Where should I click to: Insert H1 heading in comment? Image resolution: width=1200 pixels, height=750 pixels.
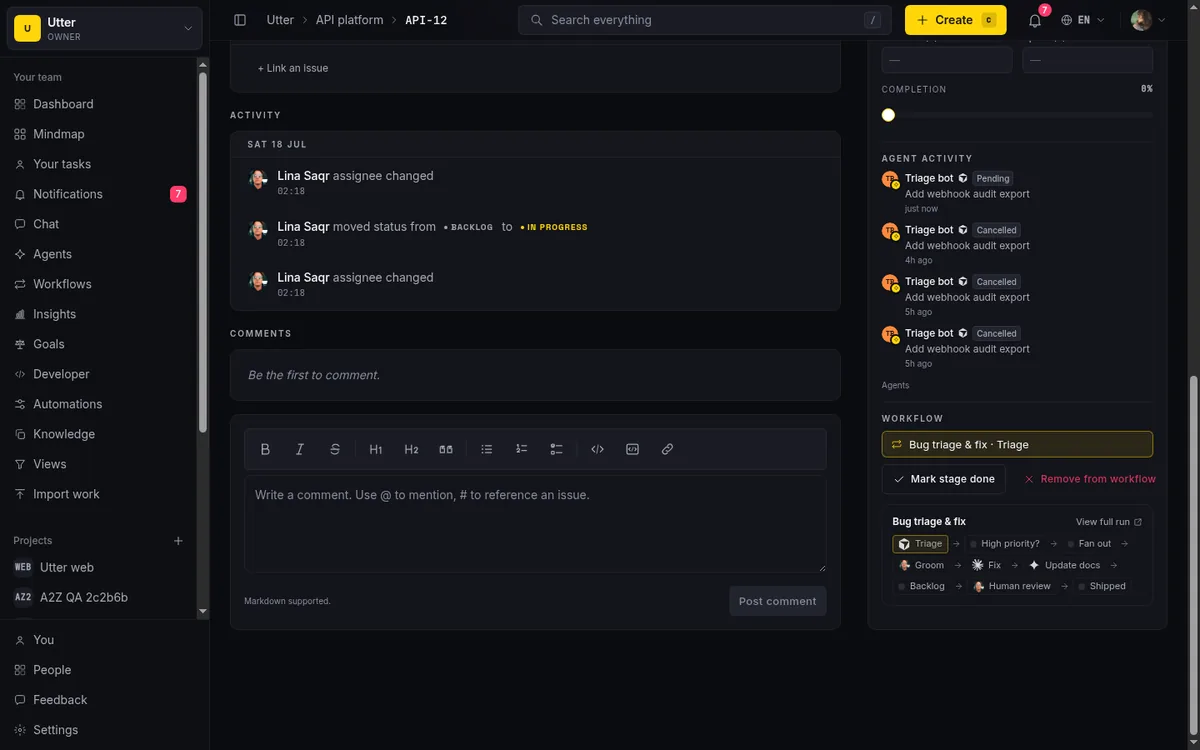point(376,450)
